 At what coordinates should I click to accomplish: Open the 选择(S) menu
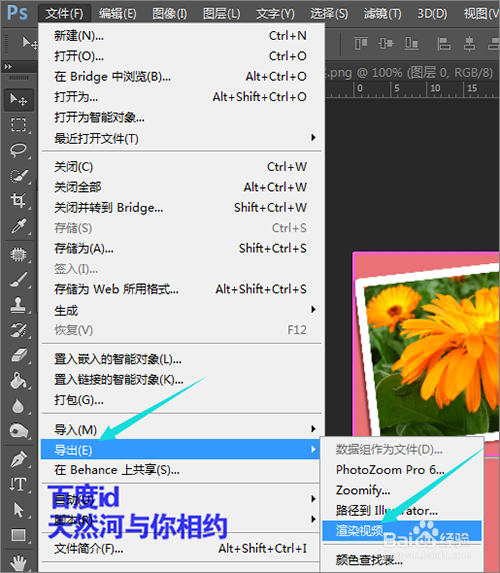point(329,14)
